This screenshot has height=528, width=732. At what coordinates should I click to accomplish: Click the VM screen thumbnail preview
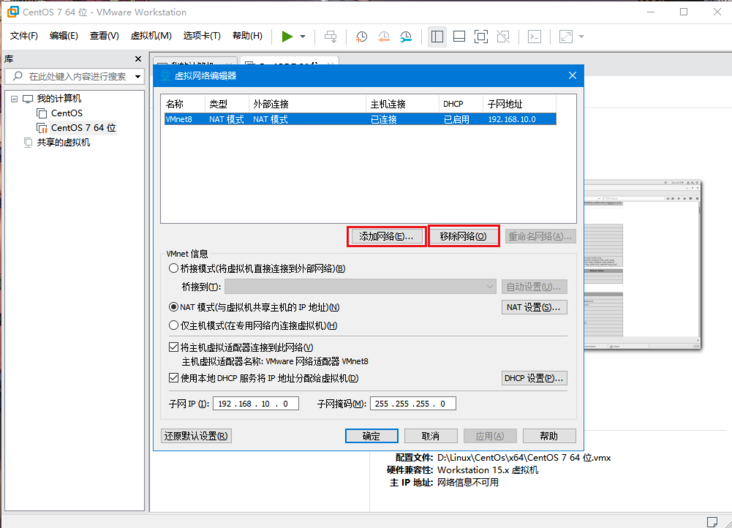click(642, 265)
